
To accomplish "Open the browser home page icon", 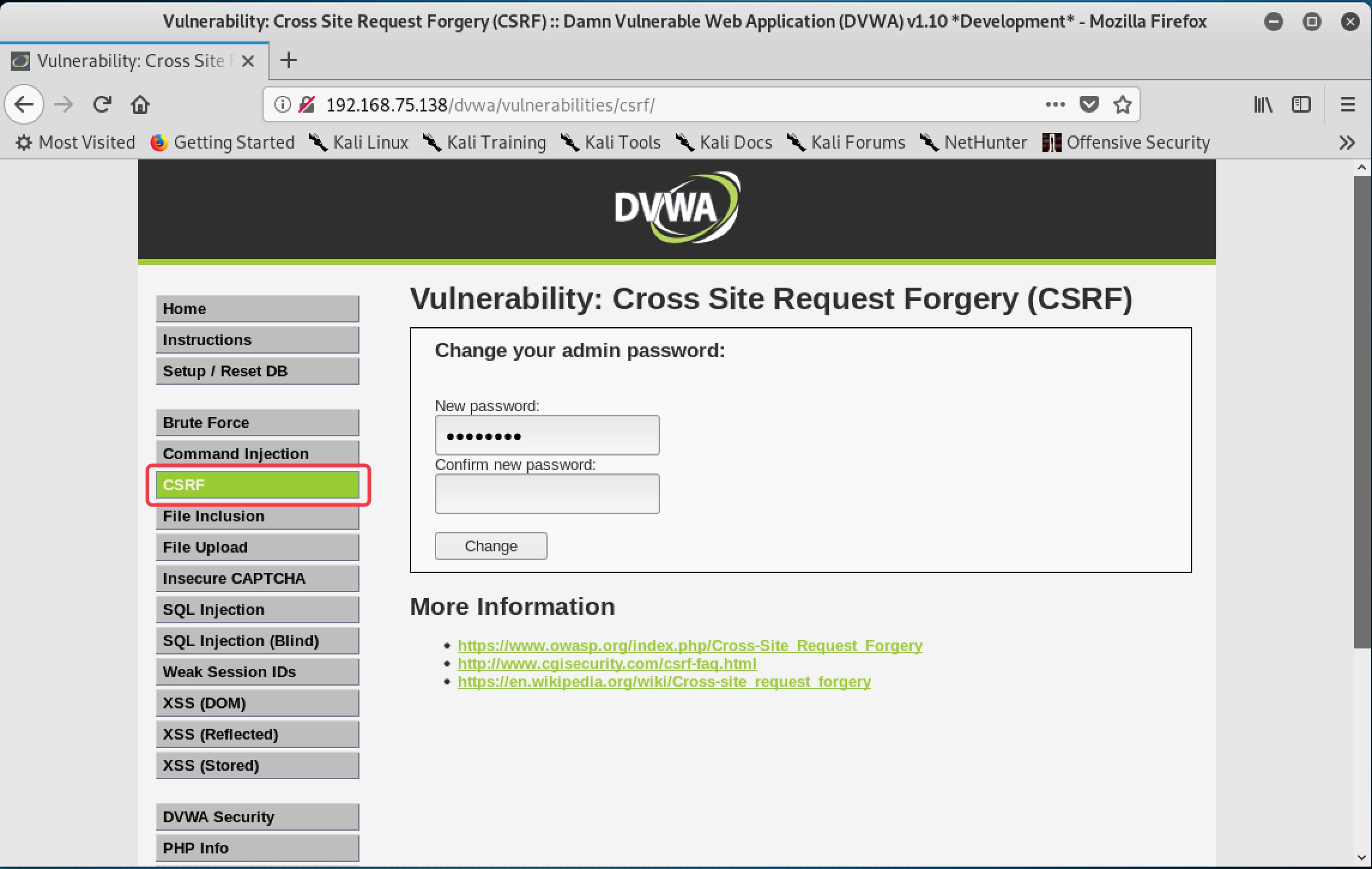I will (x=140, y=105).
